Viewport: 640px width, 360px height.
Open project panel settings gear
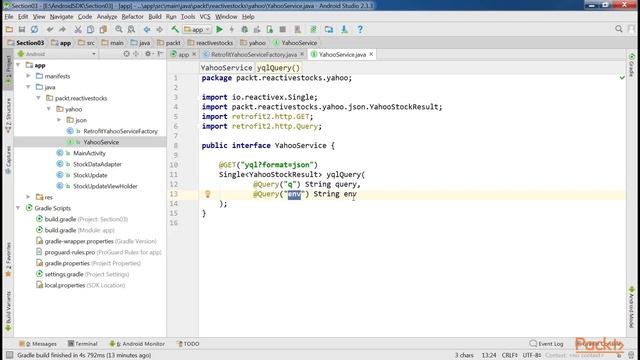click(x=148, y=54)
